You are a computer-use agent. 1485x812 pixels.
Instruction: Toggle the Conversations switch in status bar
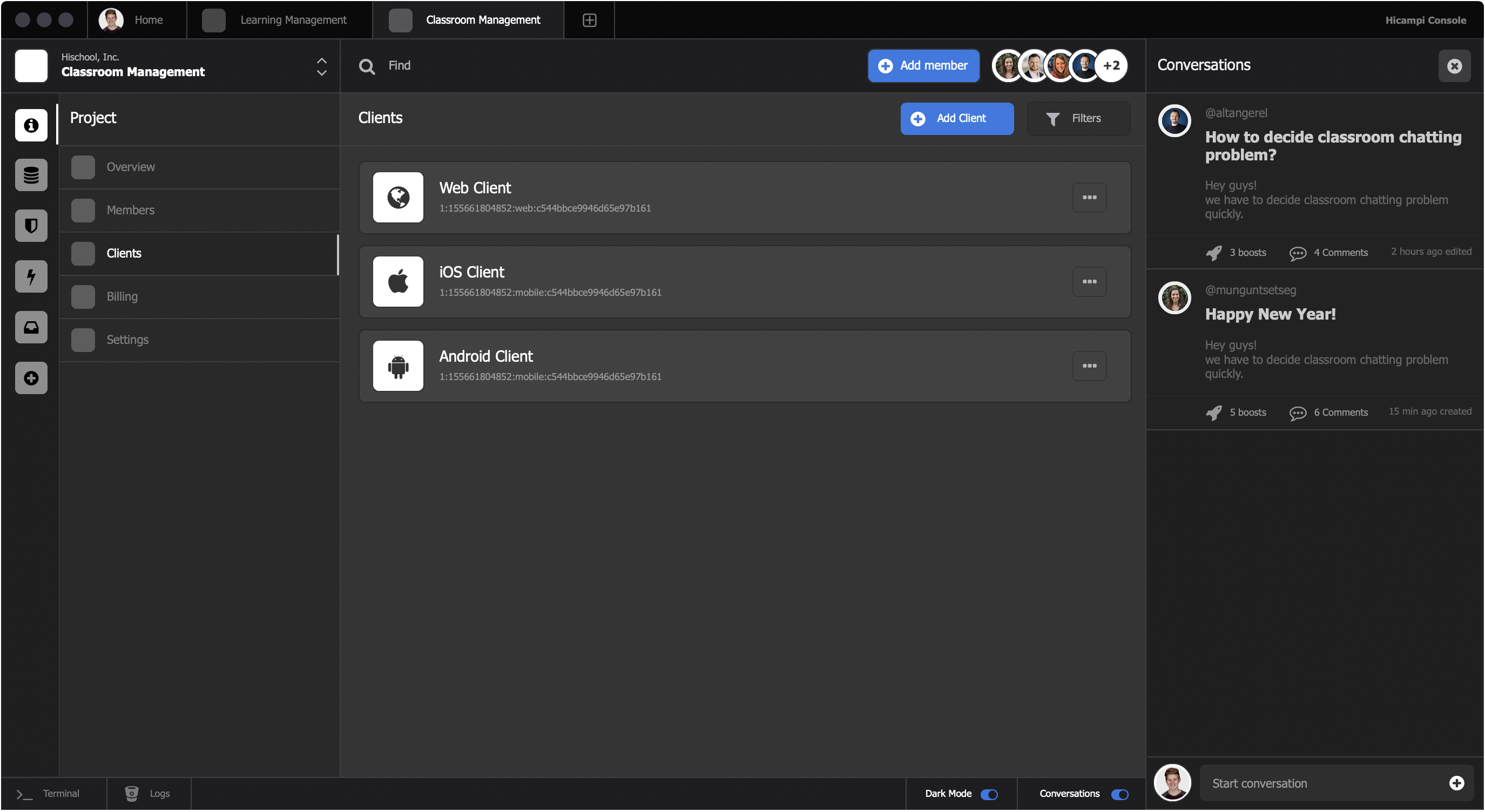point(1119,794)
